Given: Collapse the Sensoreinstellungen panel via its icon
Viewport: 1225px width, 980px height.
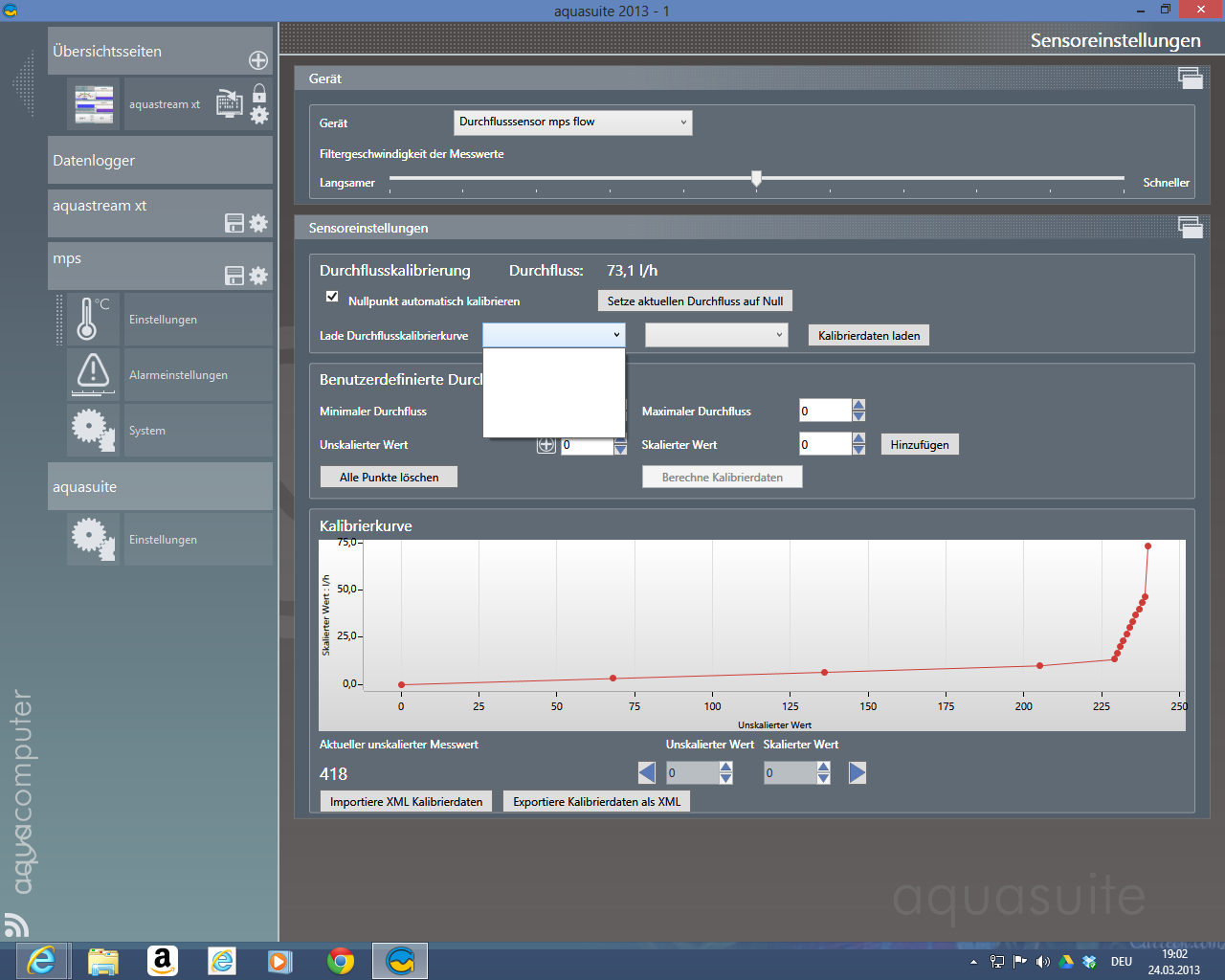Looking at the screenshot, I should tap(1190, 228).
